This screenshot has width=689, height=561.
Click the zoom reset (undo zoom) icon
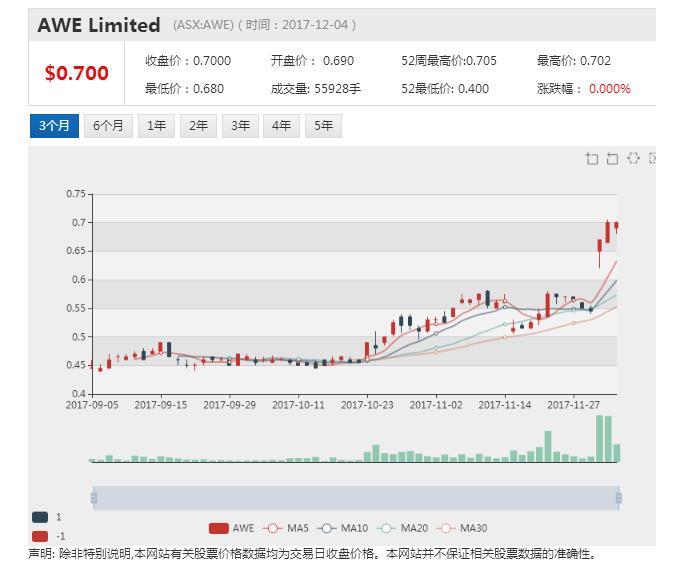click(x=612, y=159)
